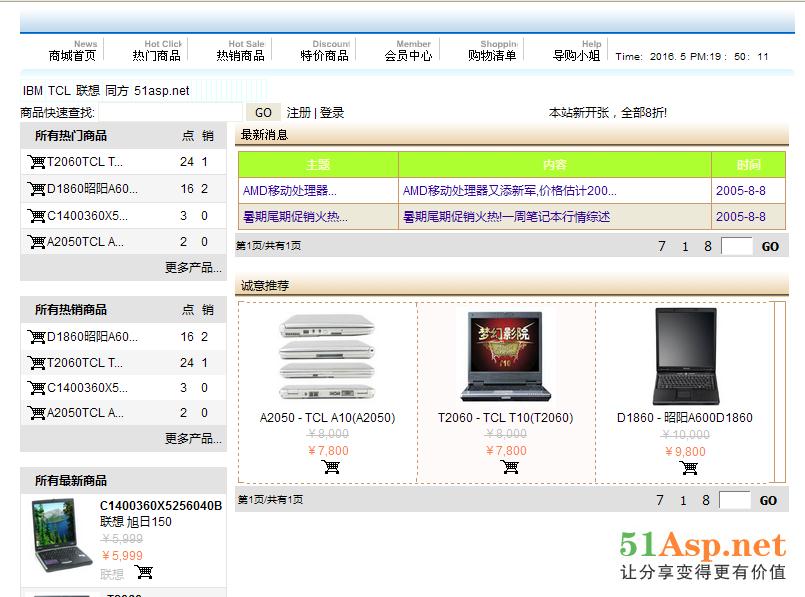Click GO button in recommendations pager
The width and height of the screenshot is (805, 597).
(x=768, y=501)
